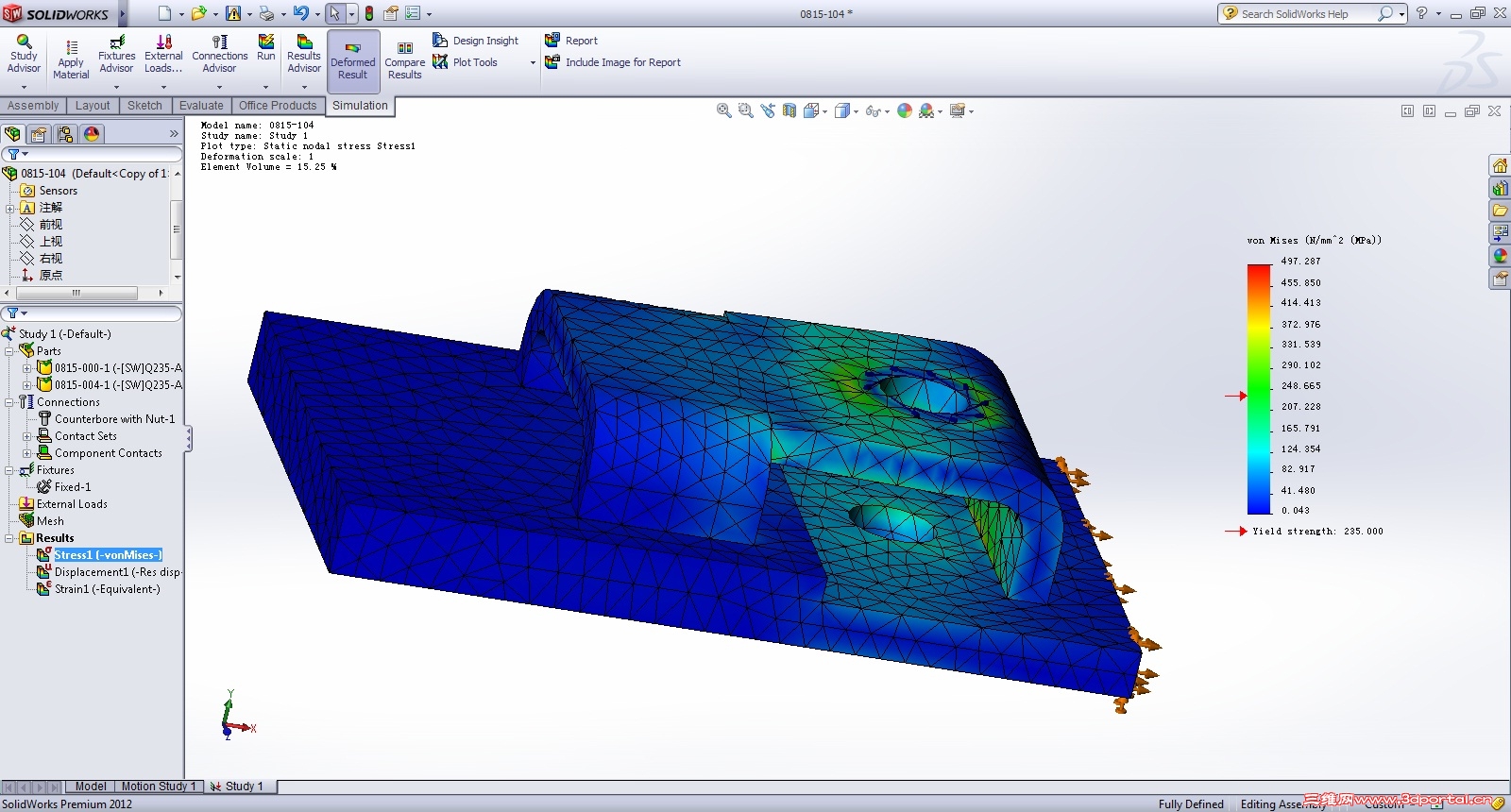This screenshot has height=812, width=1511.
Task: Click Zoom to Area icon
Action: (x=745, y=110)
